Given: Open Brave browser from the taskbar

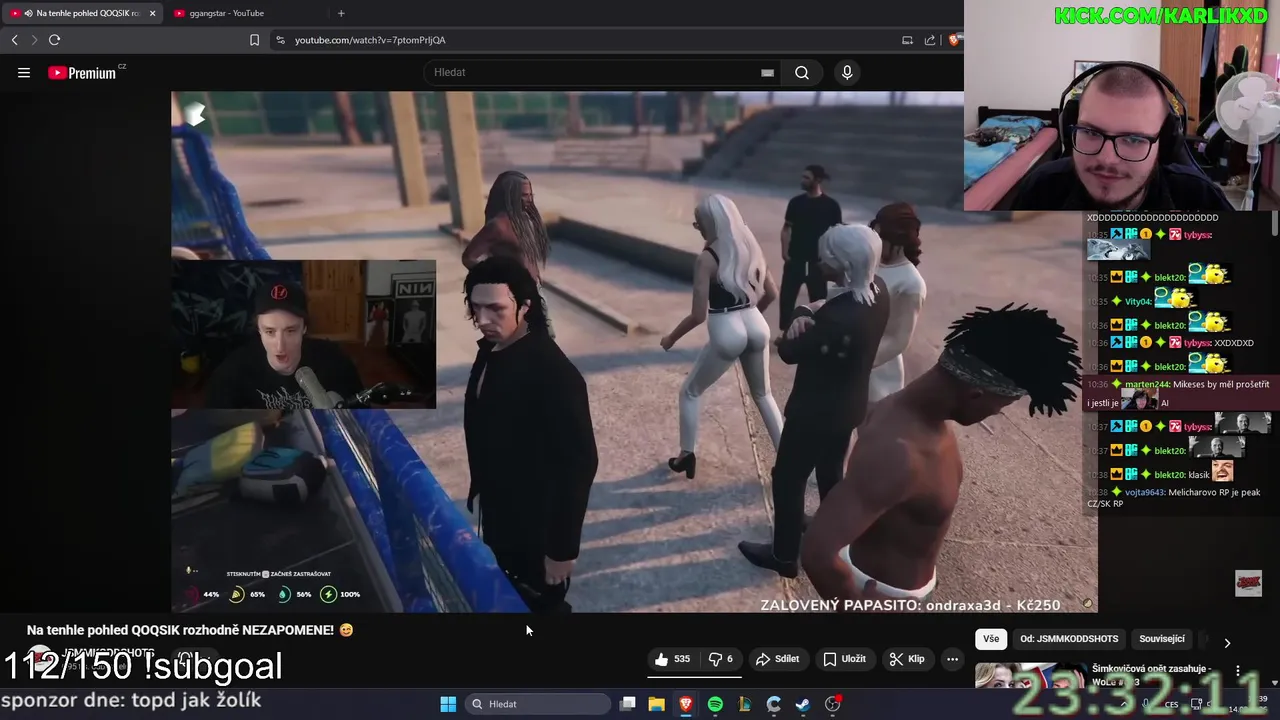Looking at the screenshot, I should 686,704.
